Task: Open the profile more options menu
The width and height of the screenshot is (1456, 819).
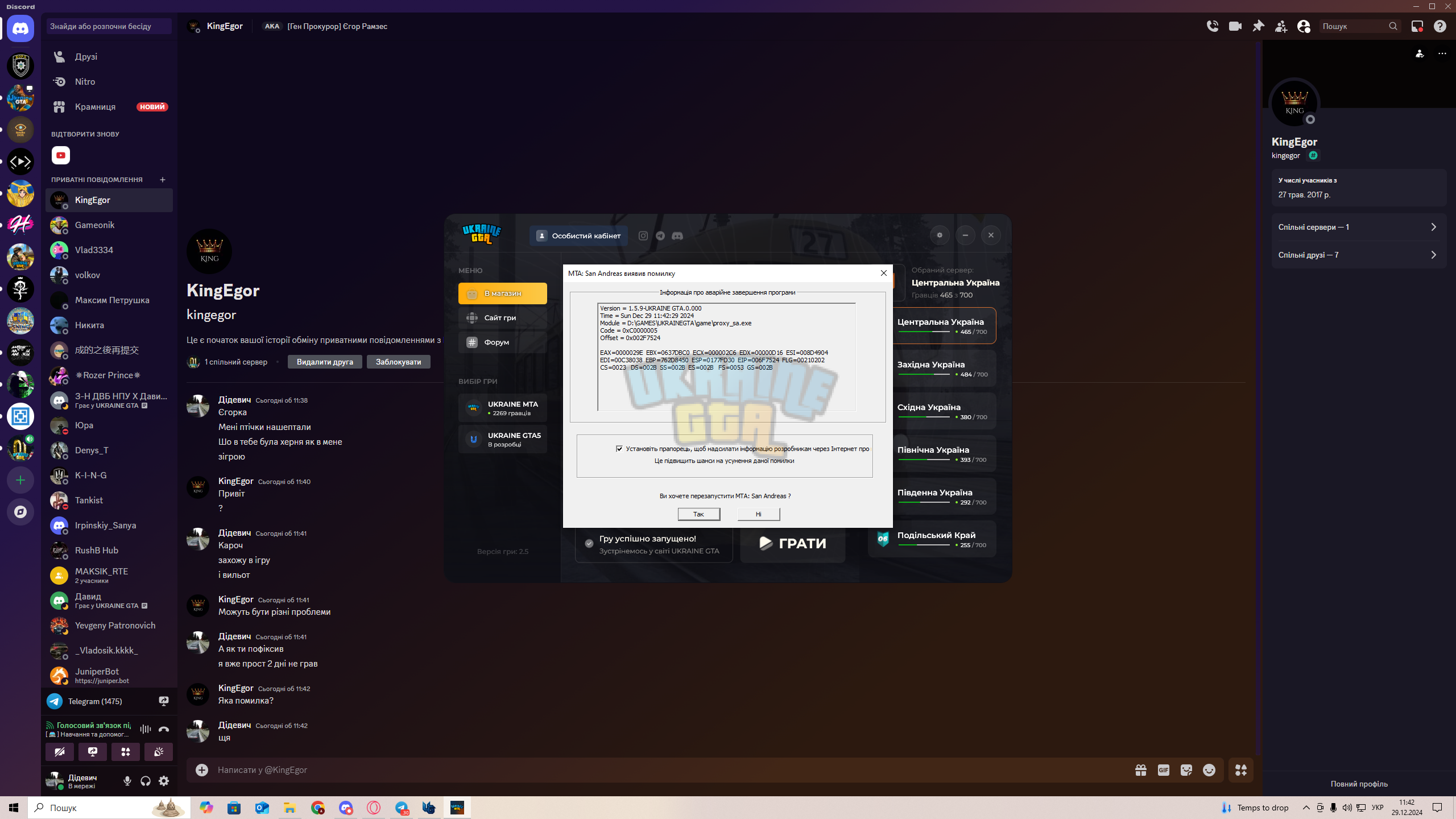Action: [1442, 53]
